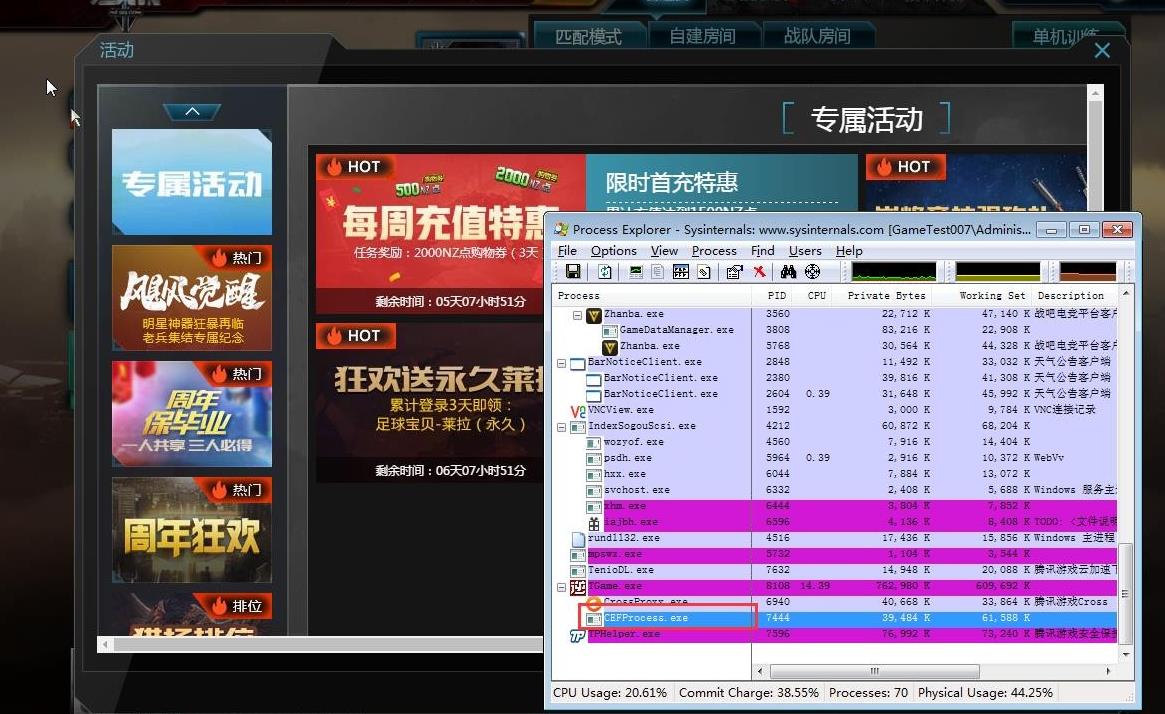Open the Process menu
The image size is (1165, 714).
click(x=714, y=251)
